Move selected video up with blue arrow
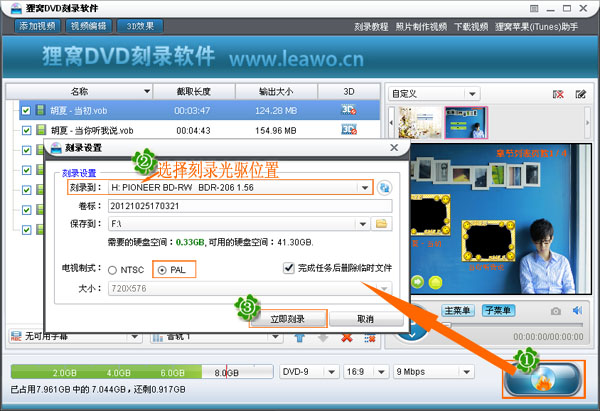Screen dimensions: 600x411 tap(300, 338)
